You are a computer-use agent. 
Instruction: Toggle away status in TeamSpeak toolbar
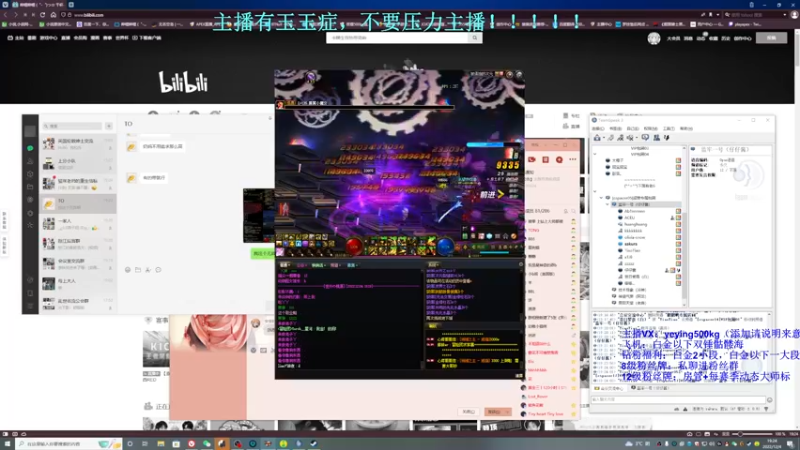coord(620,138)
